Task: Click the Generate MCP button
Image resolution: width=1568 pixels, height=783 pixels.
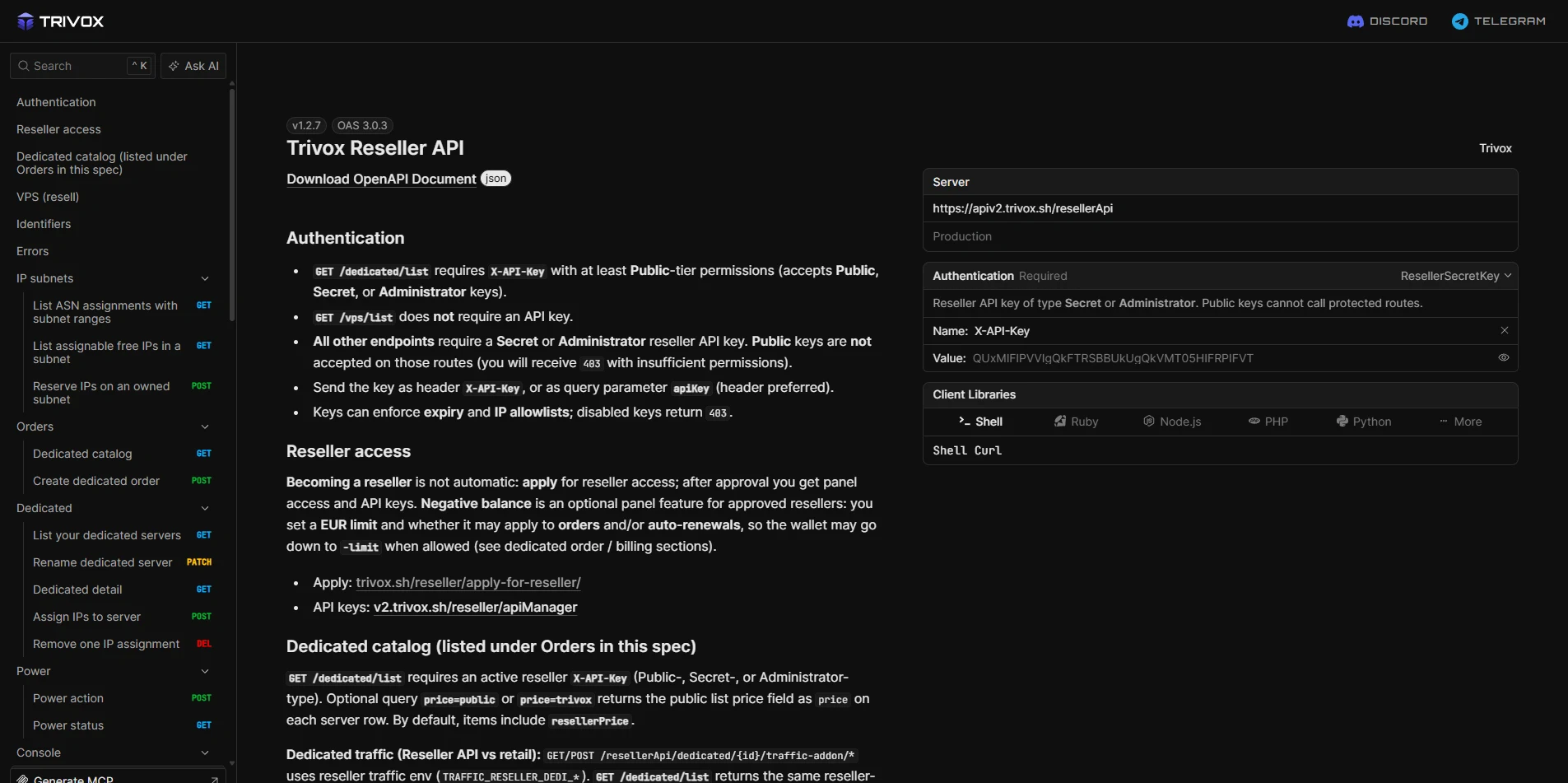Action: pos(118,776)
